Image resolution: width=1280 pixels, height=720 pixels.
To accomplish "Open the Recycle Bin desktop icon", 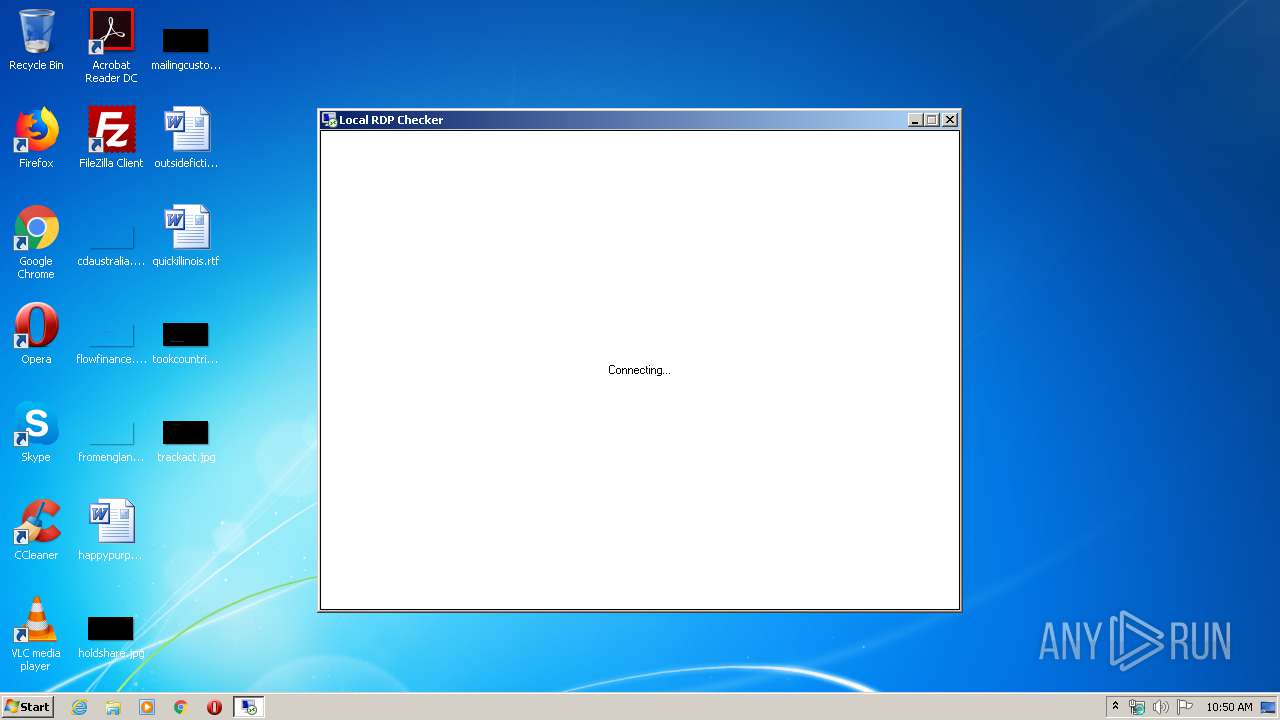I will 36,41.
